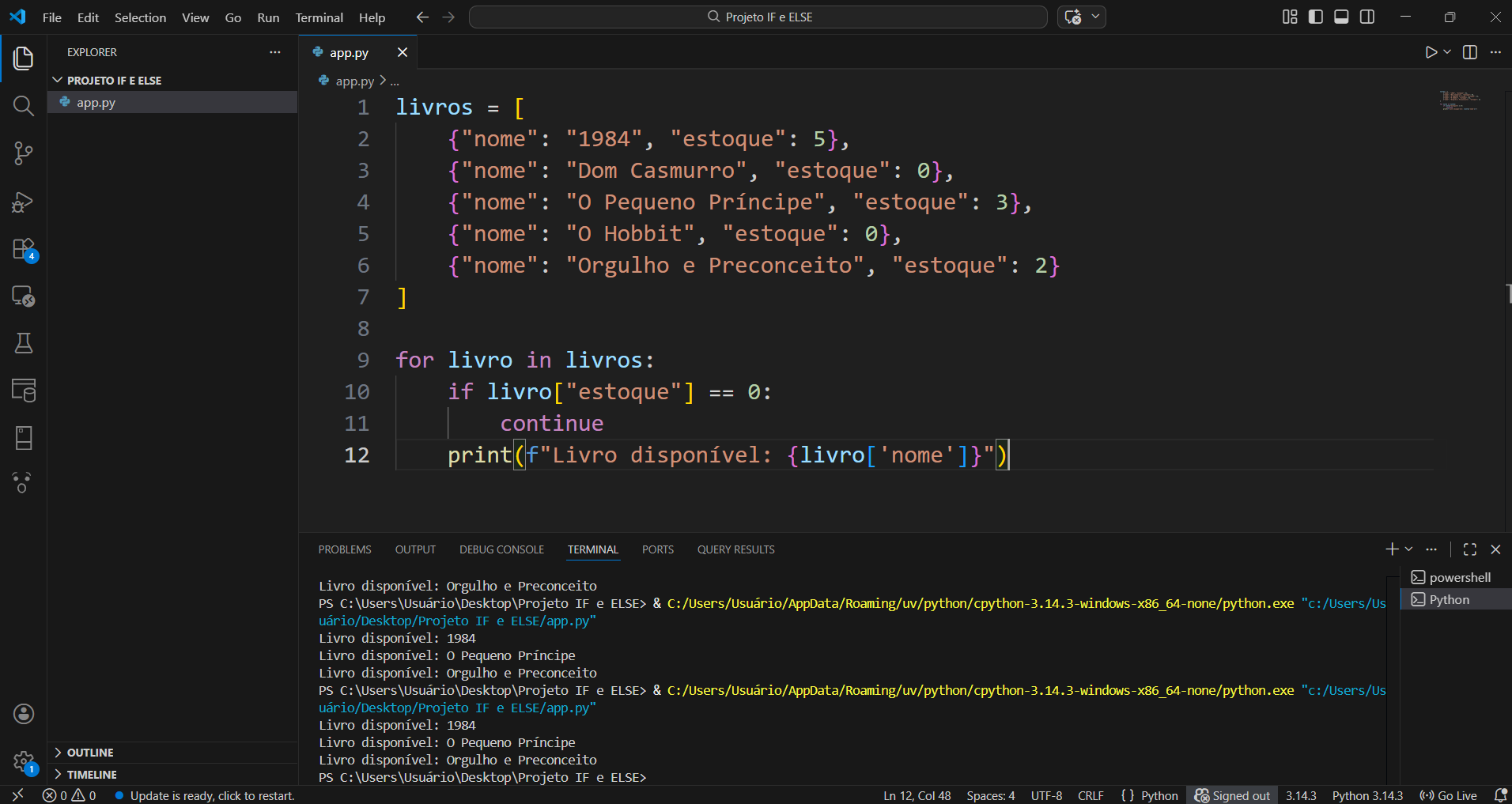The height and width of the screenshot is (804, 1512).
Task: Toggle the primary side bar visibility
Action: [x=1316, y=17]
